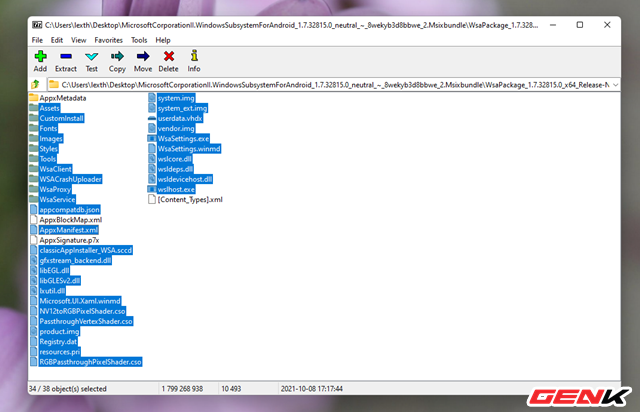Viewport: 640px width, 412px height.
Task: Select appcompatdb.json file
Action: click(x=65, y=210)
